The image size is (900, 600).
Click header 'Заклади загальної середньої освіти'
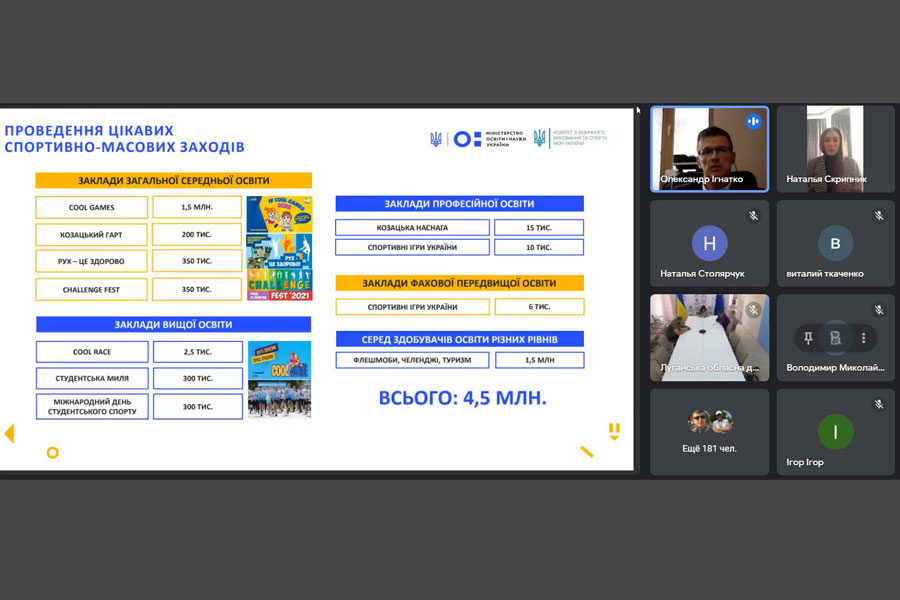[173, 181]
